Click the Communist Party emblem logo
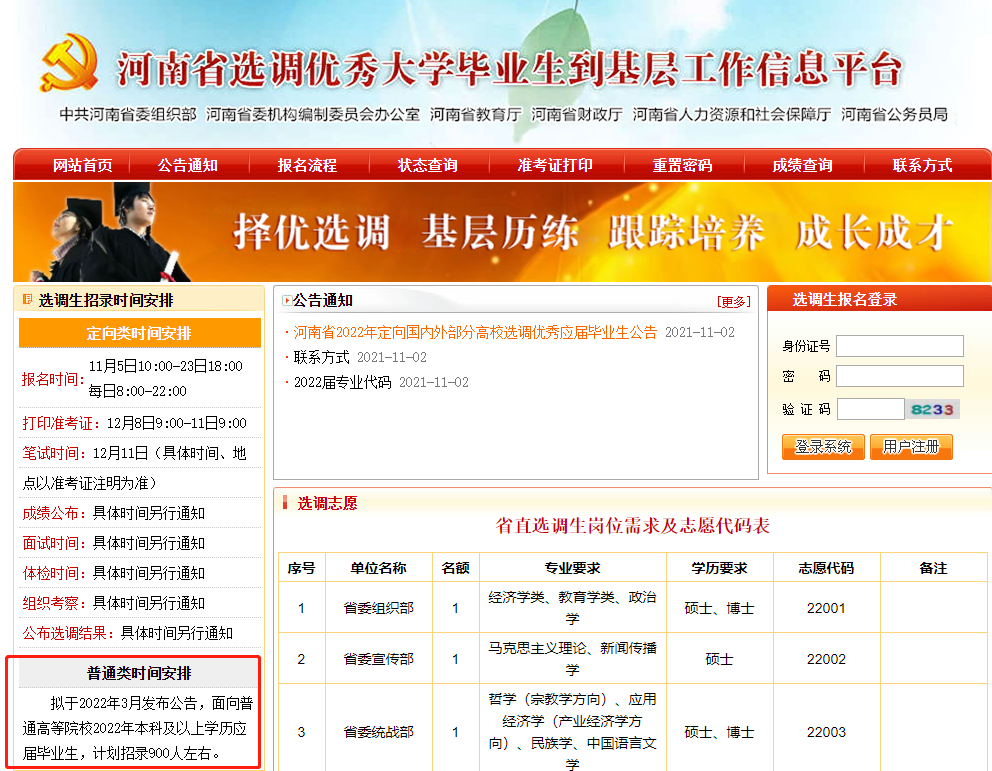 (x=70, y=63)
